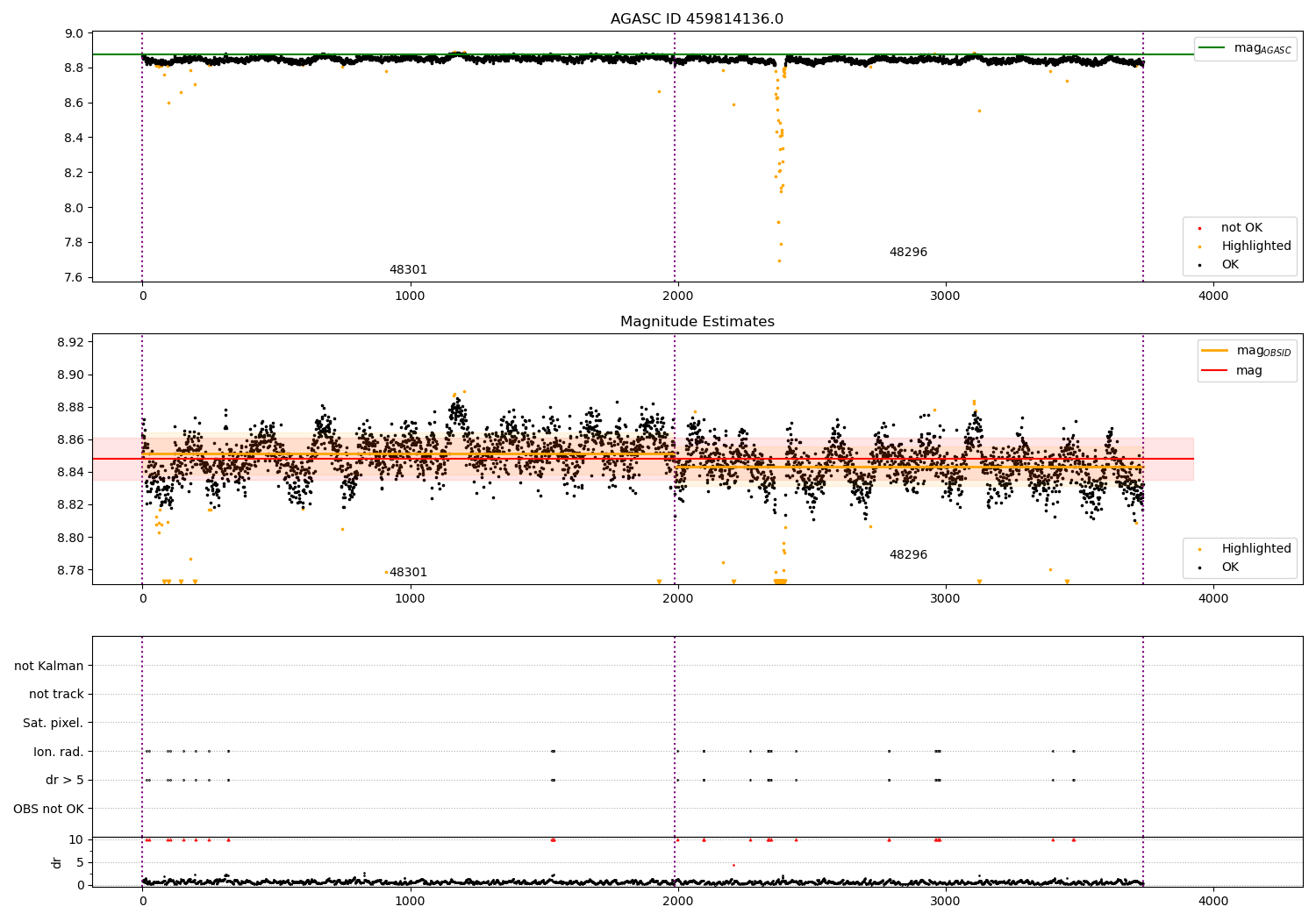Click the 'AGASC ID 459814136.0' plot title

coord(697,19)
